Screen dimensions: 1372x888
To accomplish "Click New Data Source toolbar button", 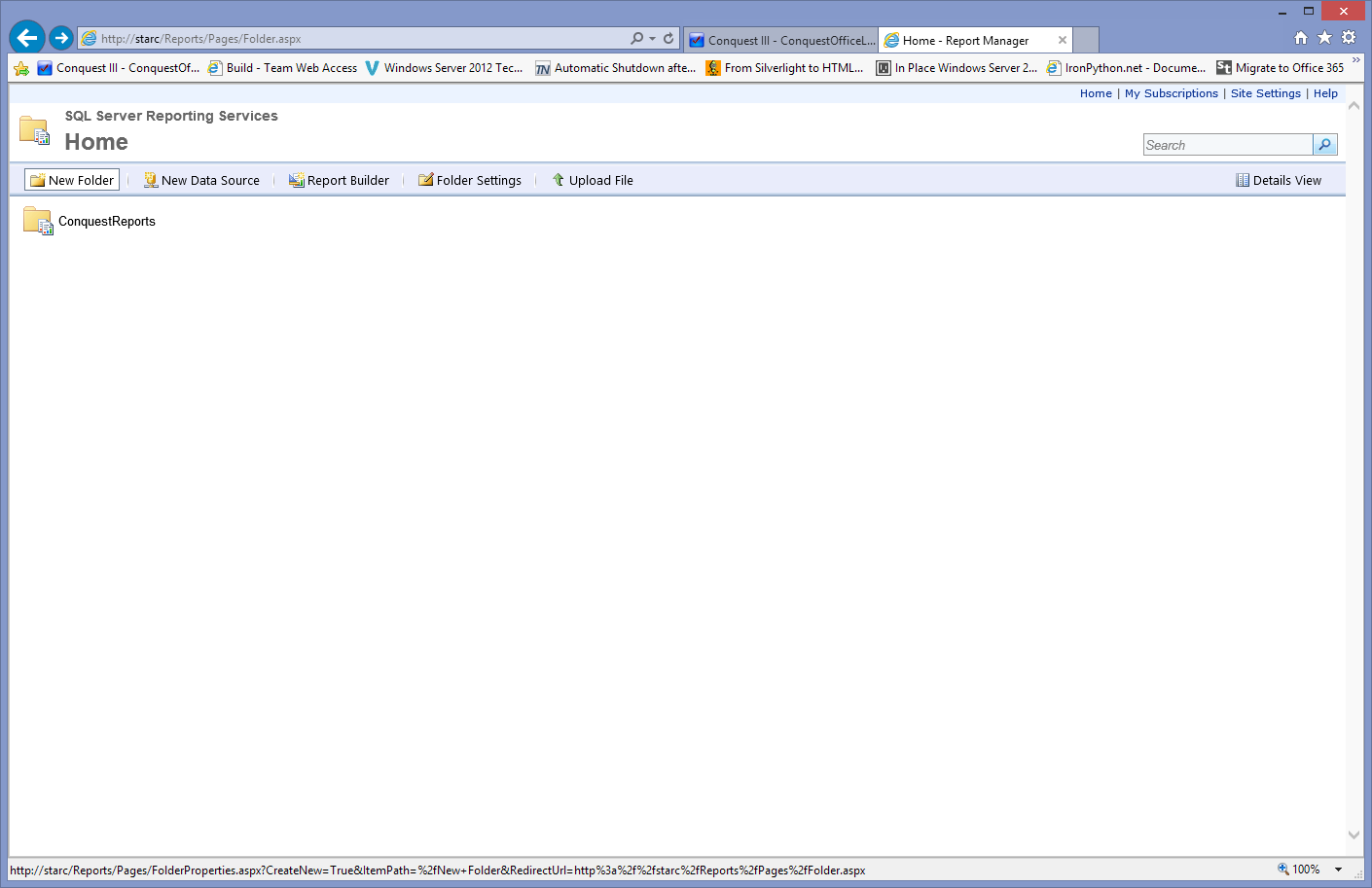I will click(201, 180).
